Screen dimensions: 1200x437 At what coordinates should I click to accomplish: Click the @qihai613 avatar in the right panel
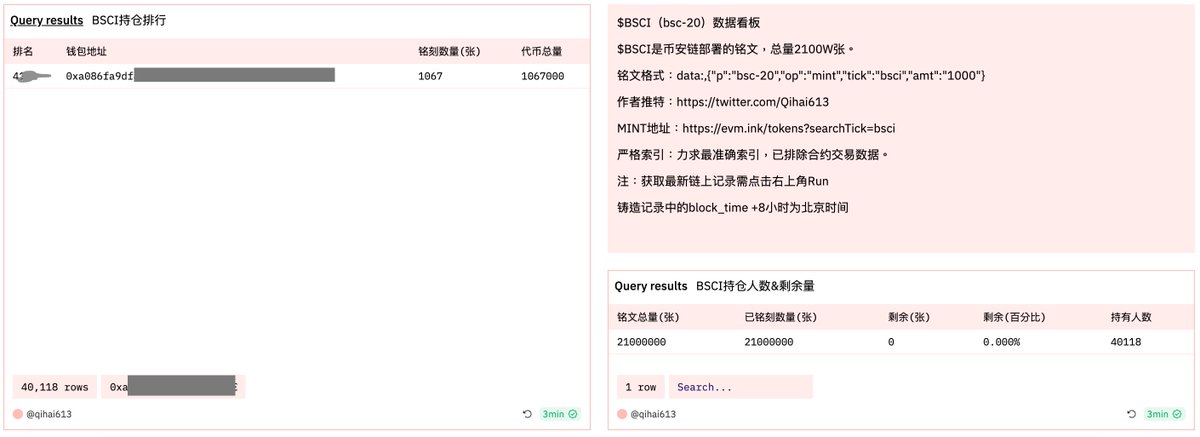point(622,414)
